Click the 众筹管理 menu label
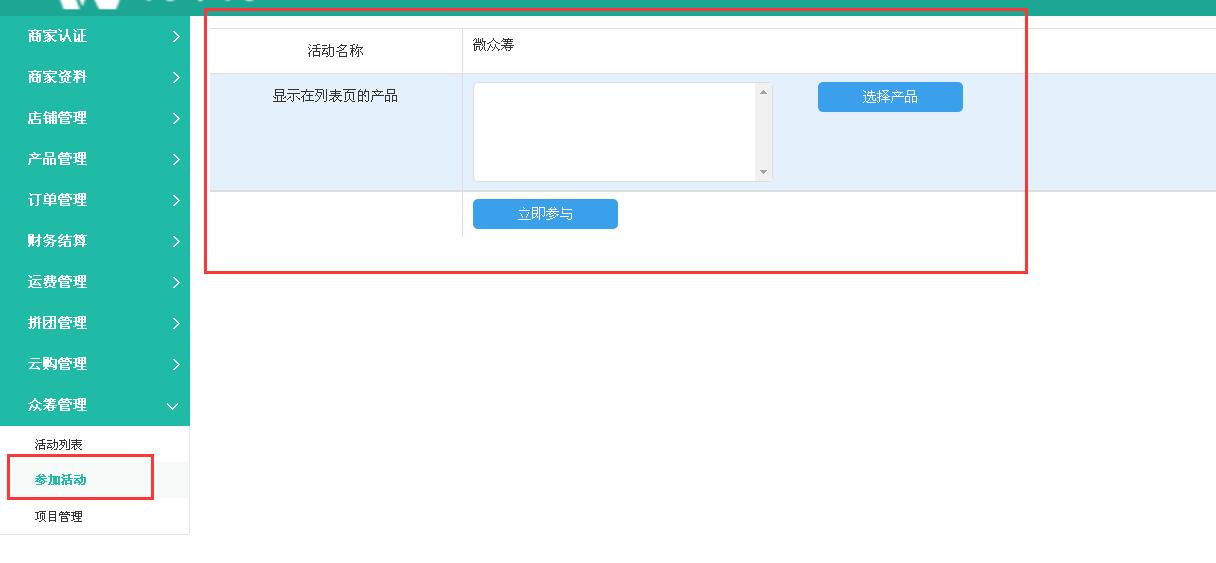Screen dimensions: 1216x563 [58, 405]
